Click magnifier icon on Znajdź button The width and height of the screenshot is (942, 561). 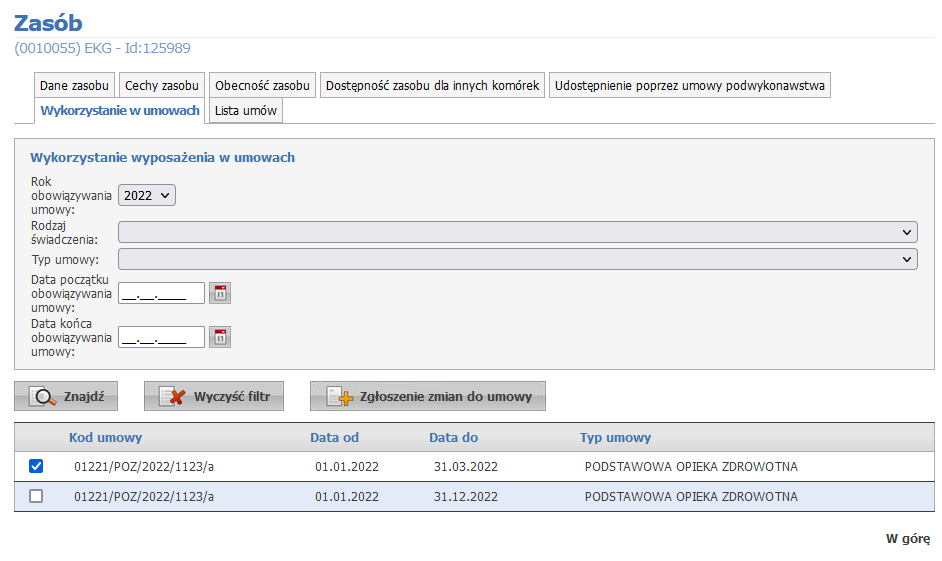click(44, 397)
